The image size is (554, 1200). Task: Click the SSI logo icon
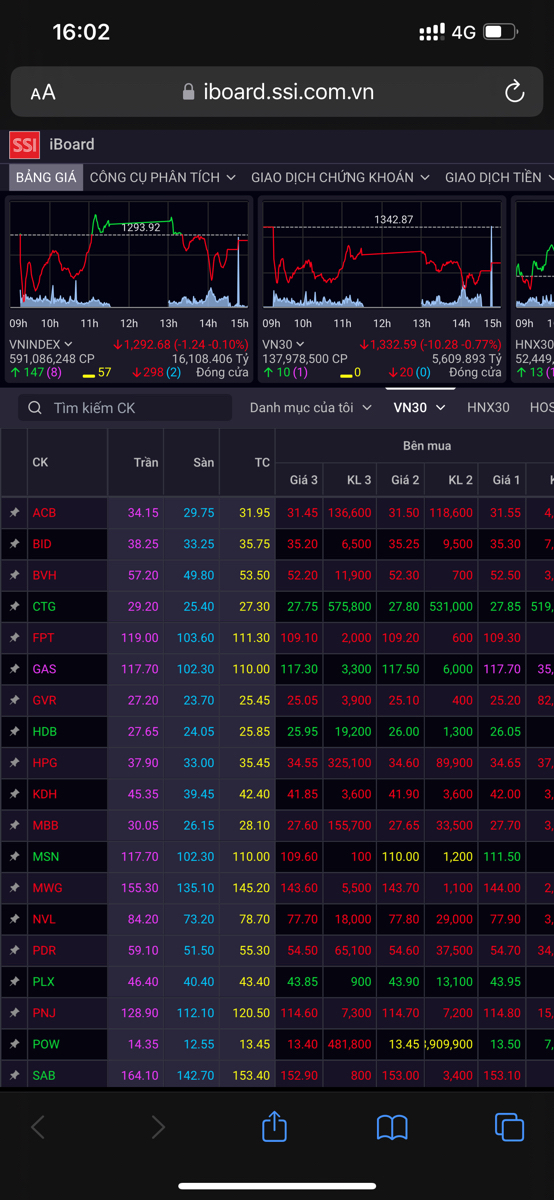pyautogui.click(x=25, y=145)
